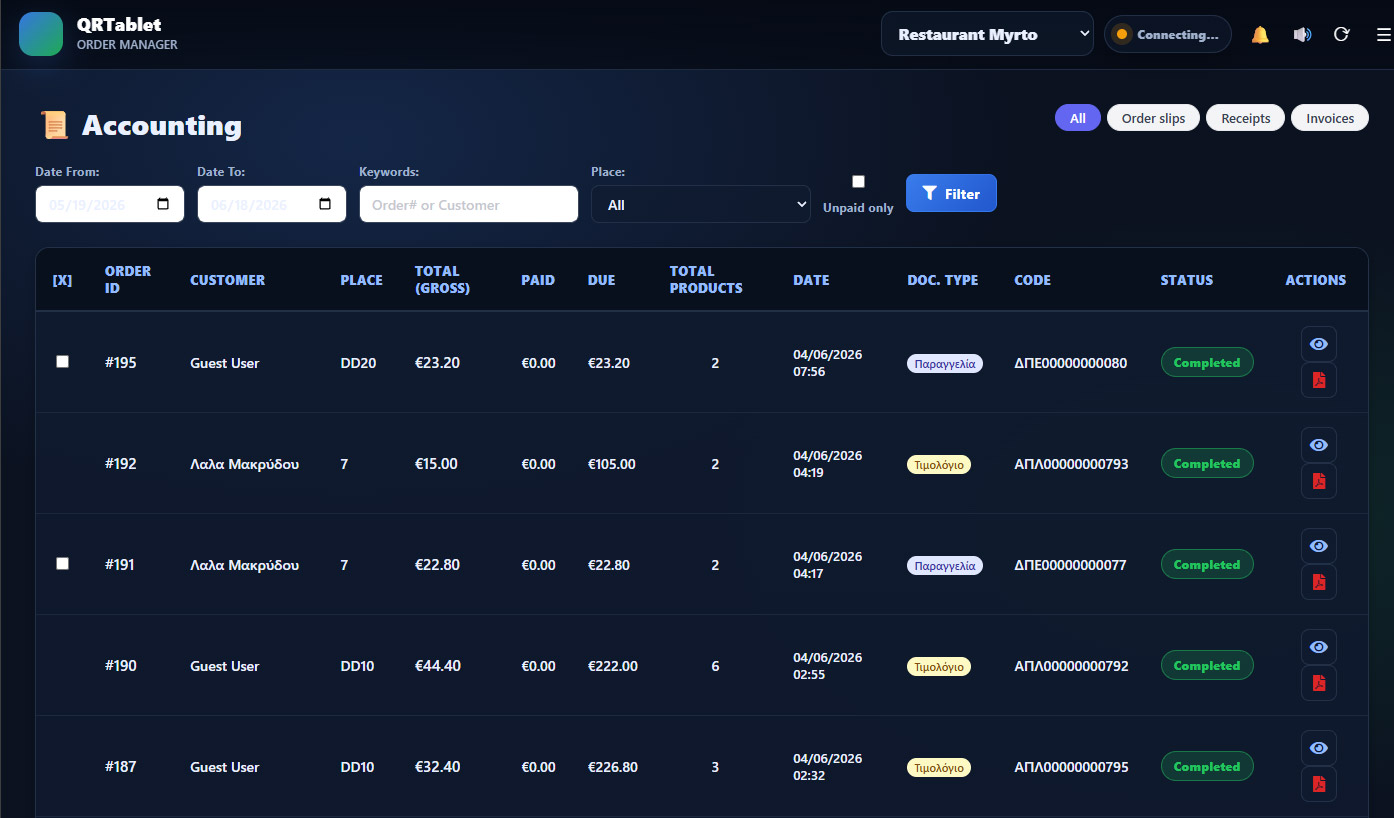This screenshot has height=818, width=1394.
Task: Click Τιμολόγιο badge for order #187
Action: click(939, 768)
